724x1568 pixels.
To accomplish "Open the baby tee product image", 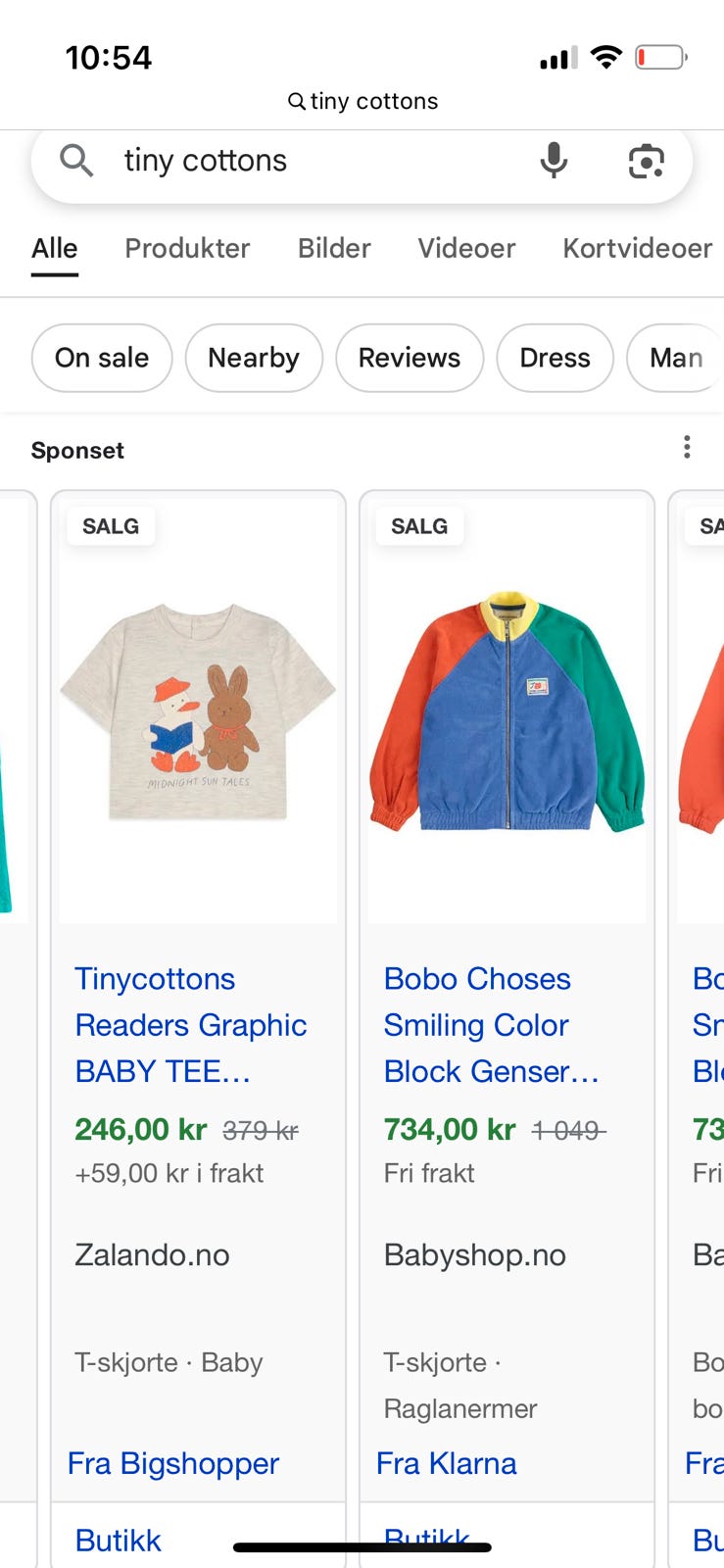I will [198, 710].
